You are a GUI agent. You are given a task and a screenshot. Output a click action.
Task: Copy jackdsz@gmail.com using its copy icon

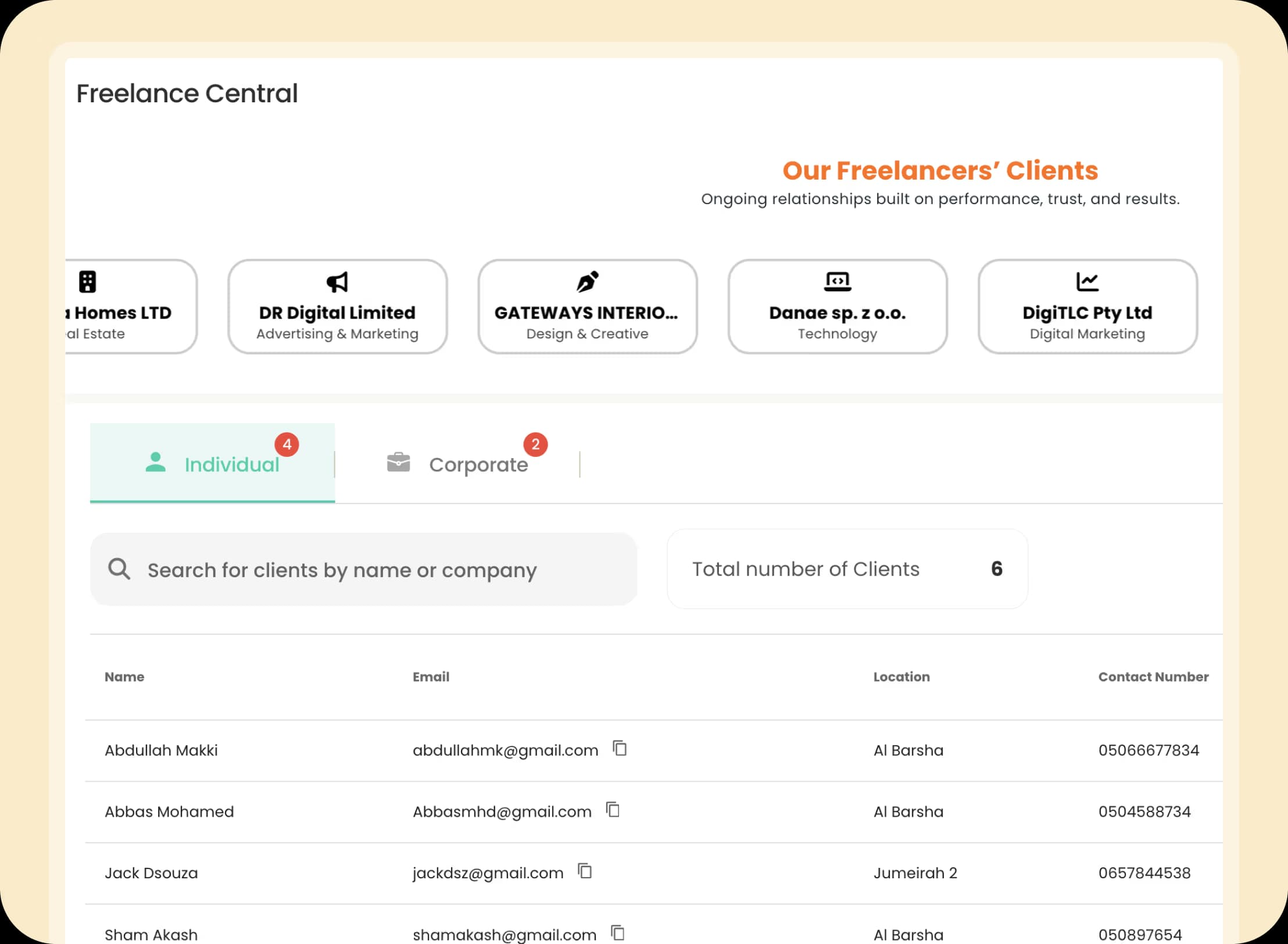tap(585, 871)
